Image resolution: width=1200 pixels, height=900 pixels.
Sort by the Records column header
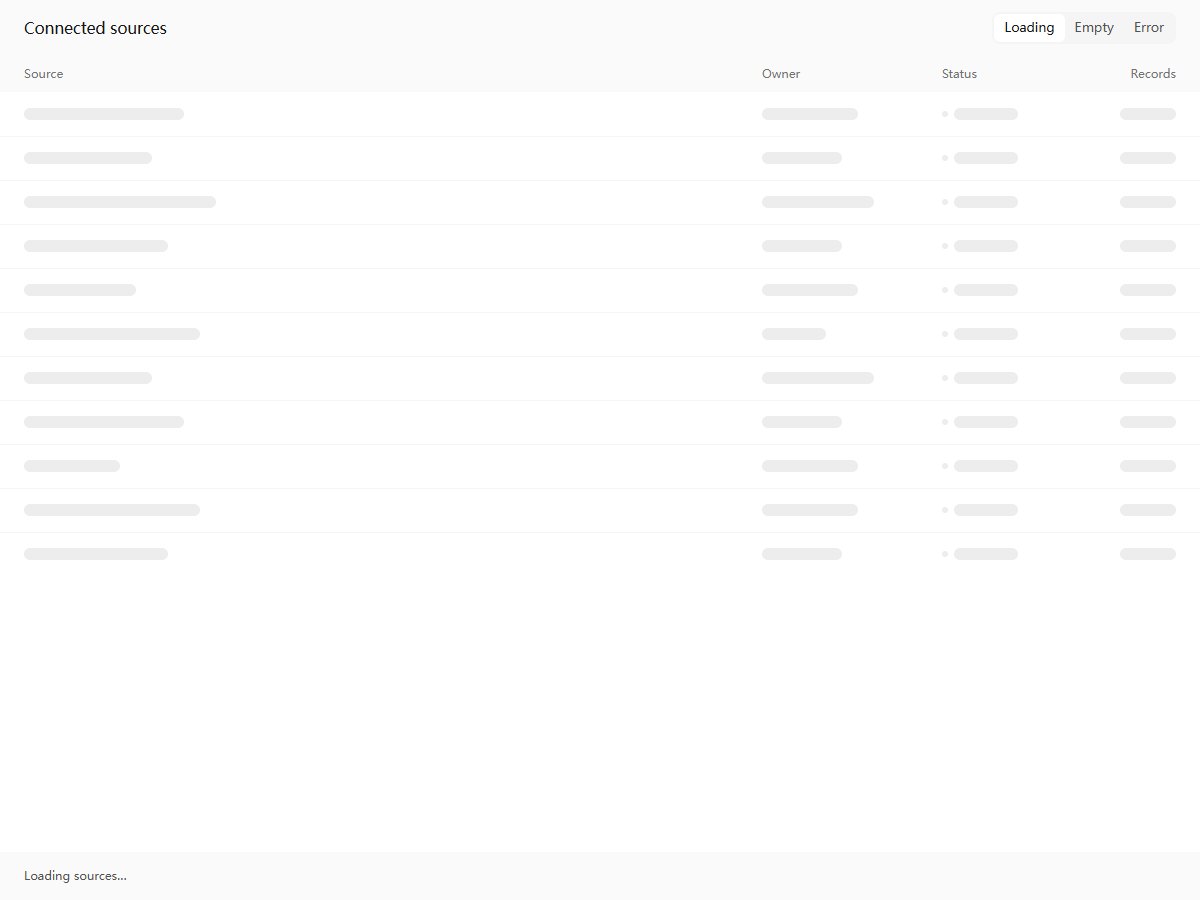pos(1153,74)
